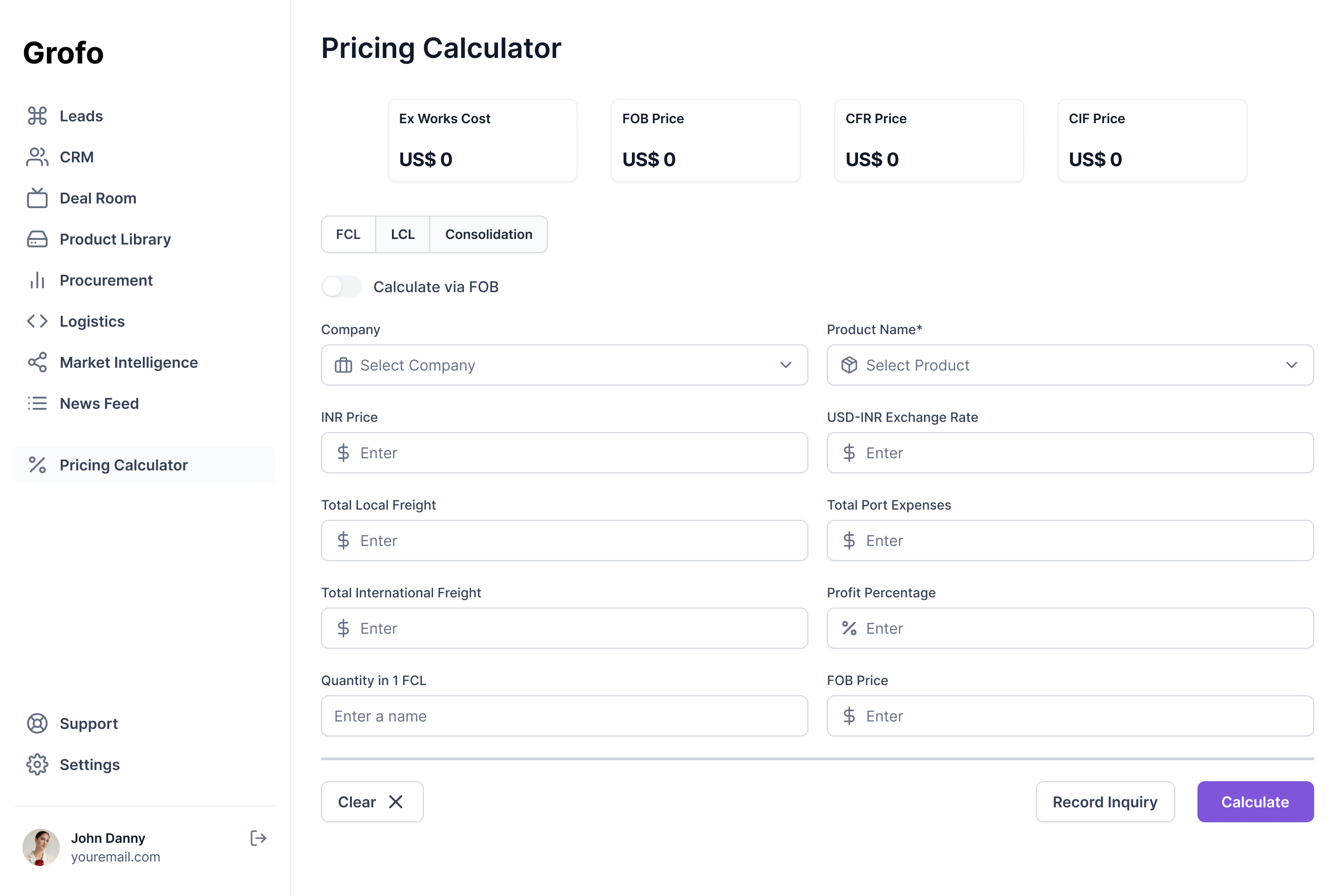Click the Procurement bar chart icon
This screenshot has width=1344, height=896.
click(37, 280)
